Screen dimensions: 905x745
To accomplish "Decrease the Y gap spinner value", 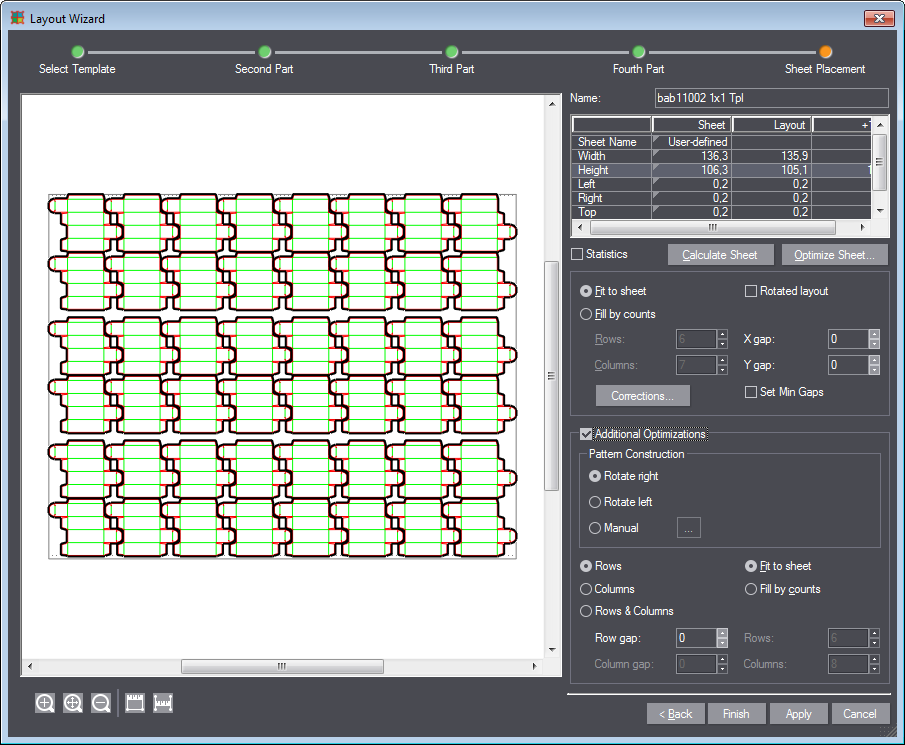I will click(874, 371).
